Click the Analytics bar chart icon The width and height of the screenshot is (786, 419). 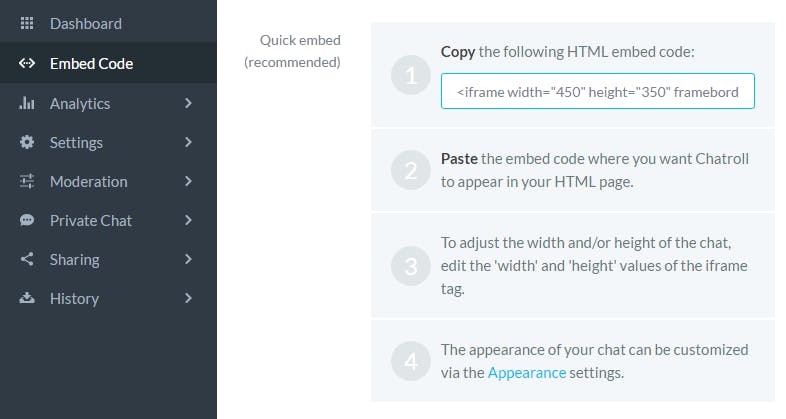pyautogui.click(x=27, y=103)
